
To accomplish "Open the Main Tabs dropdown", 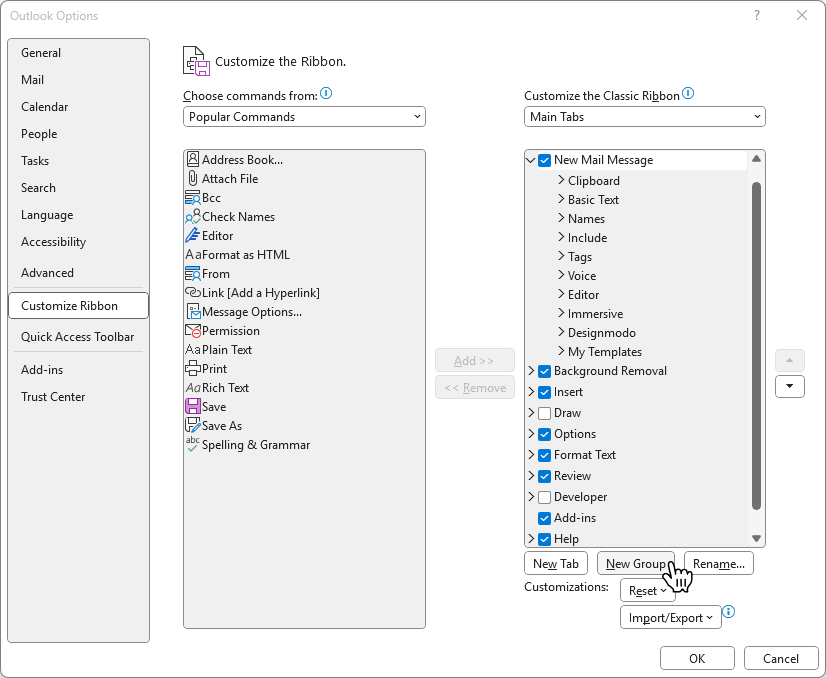I will (x=644, y=117).
